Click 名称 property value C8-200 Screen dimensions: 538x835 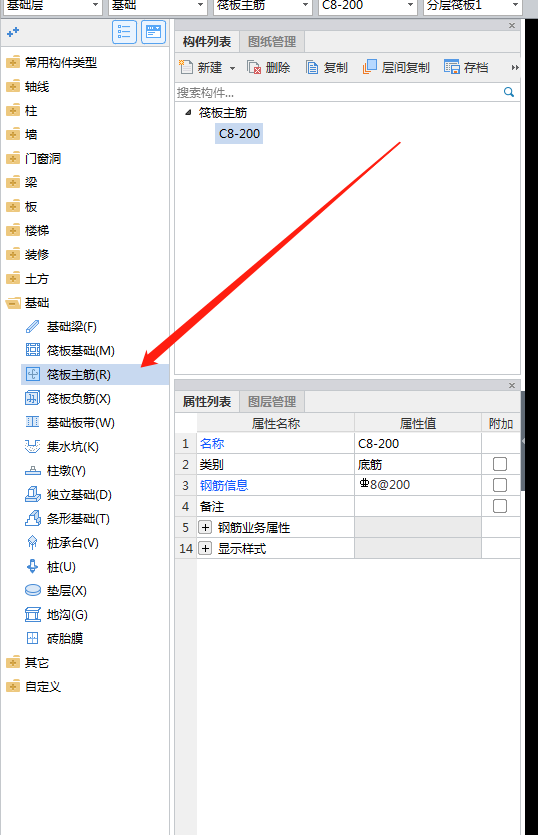(418, 443)
